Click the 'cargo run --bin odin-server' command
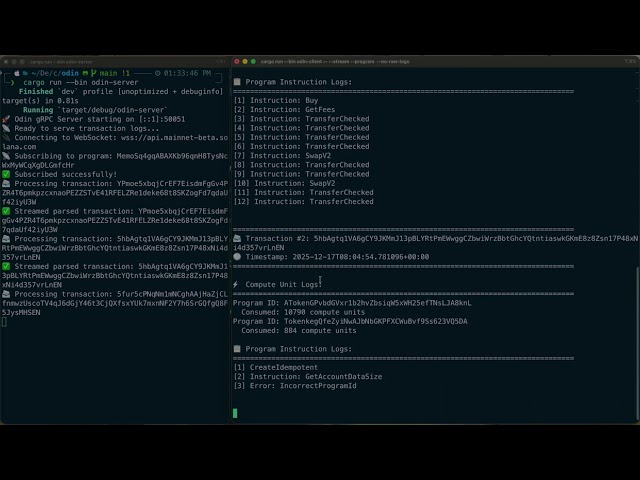This screenshot has width=640, height=480. pyautogui.click(x=80, y=82)
